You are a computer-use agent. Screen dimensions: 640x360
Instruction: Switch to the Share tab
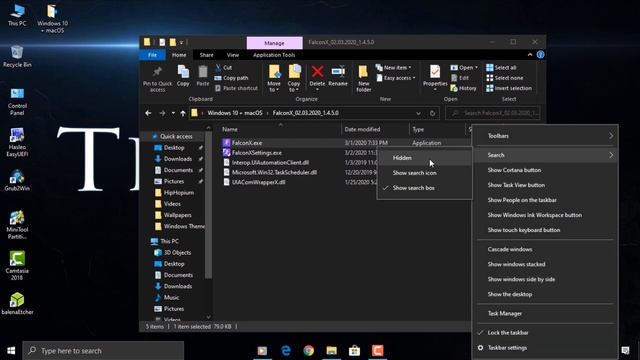point(206,55)
